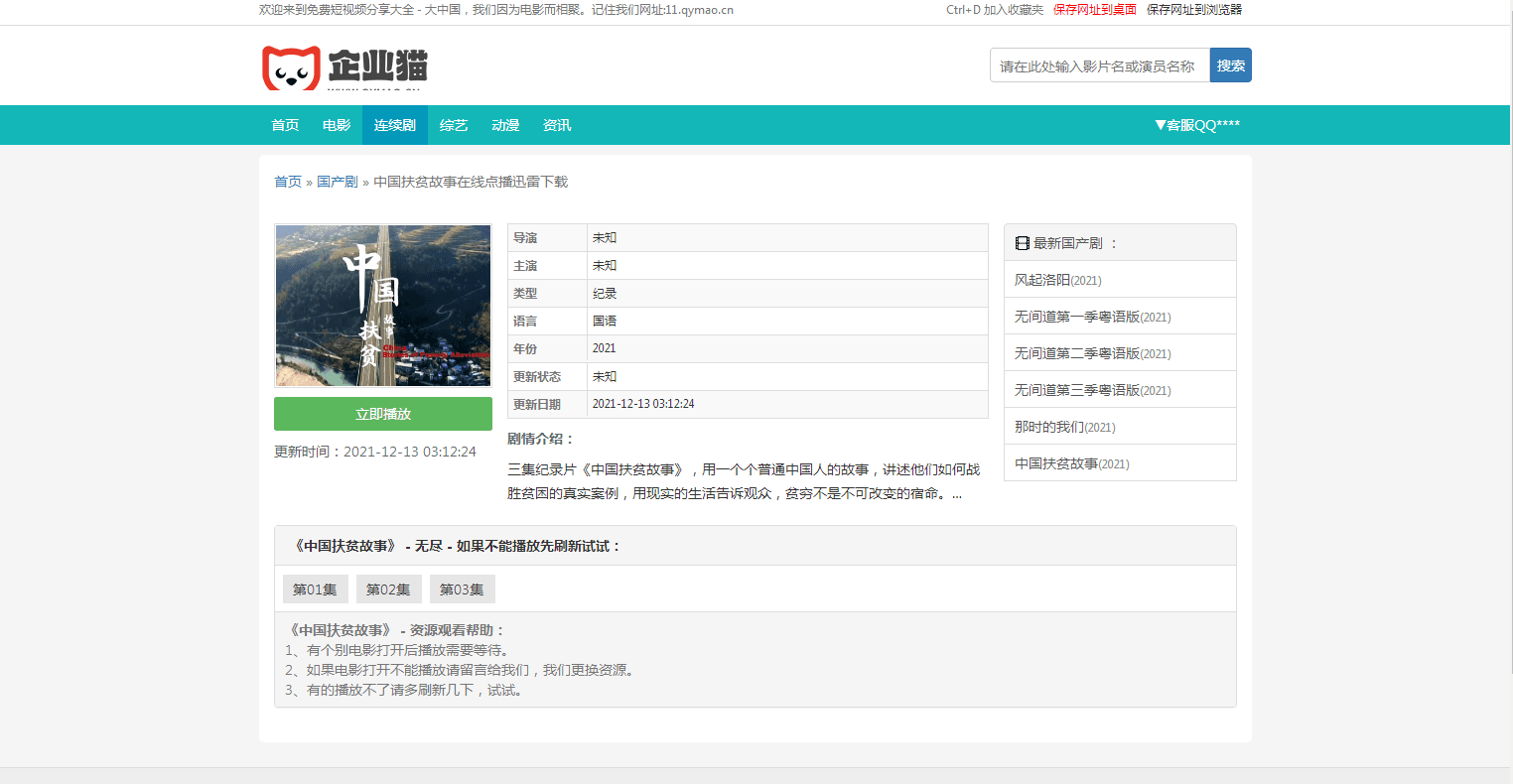Click the red 保存网址到桌面 link
The width and height of the screenshot is (1513, 784).
tap(1094, 10)
